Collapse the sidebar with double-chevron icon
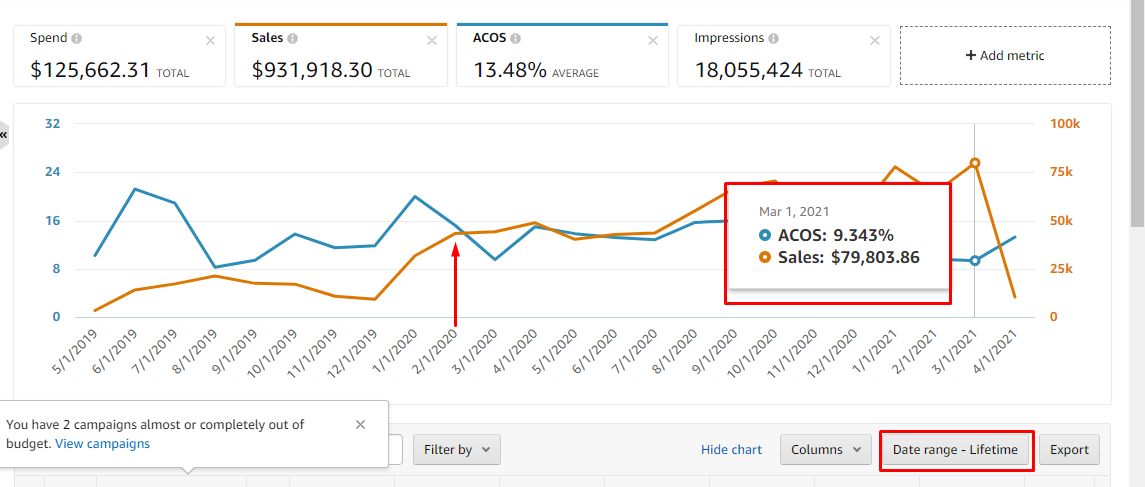The image size is (1145, 487). pos(4,135)
